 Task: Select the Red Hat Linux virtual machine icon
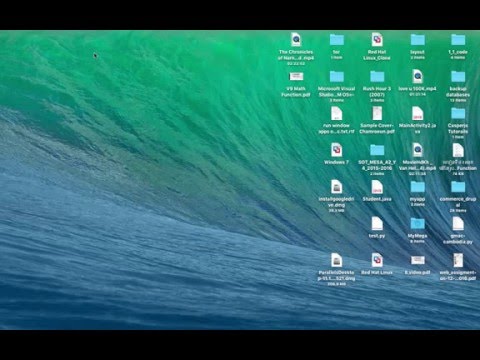(377, 260)
